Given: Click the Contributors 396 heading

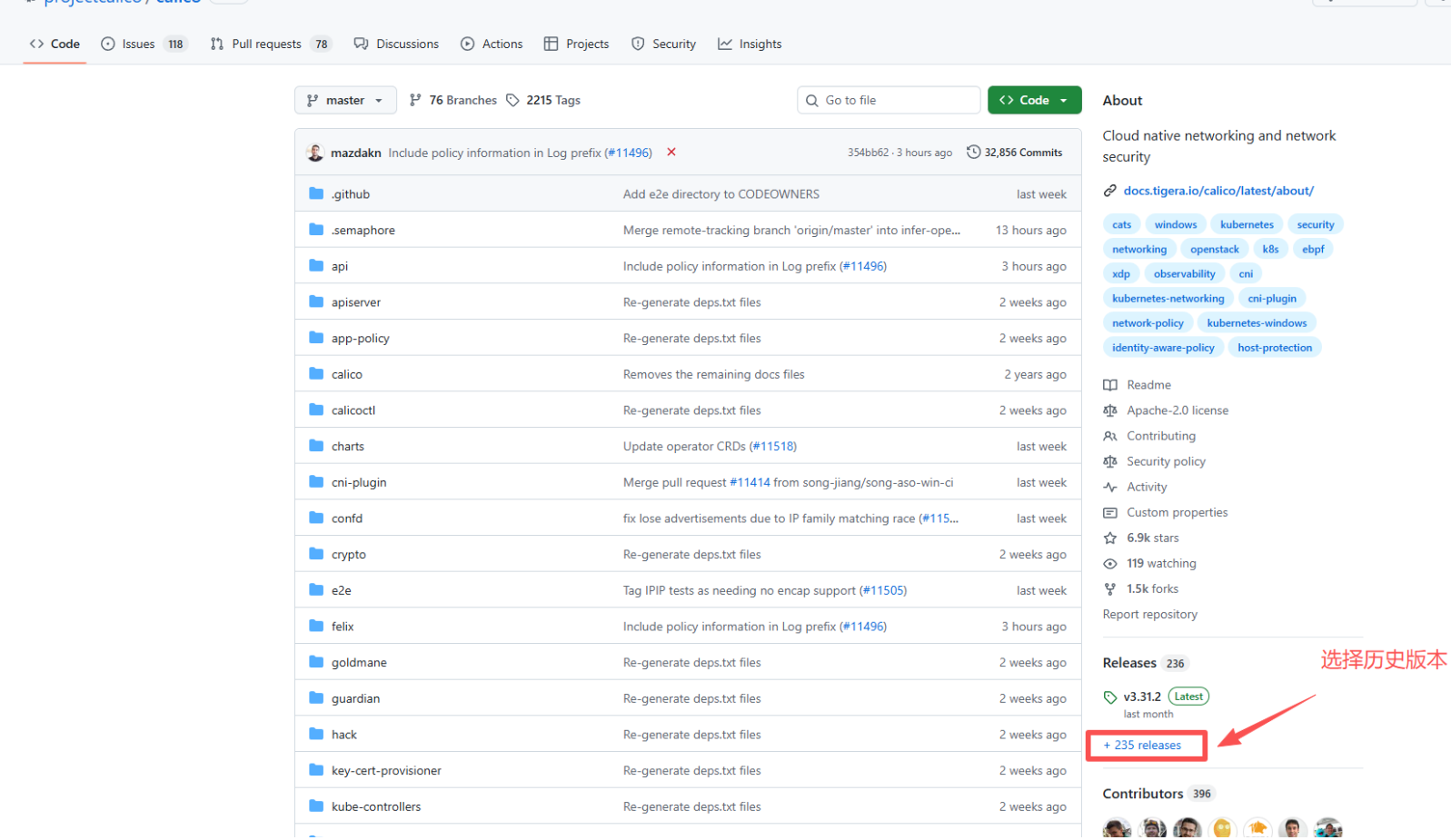Looking at the screenshot, I should 1158,794.
